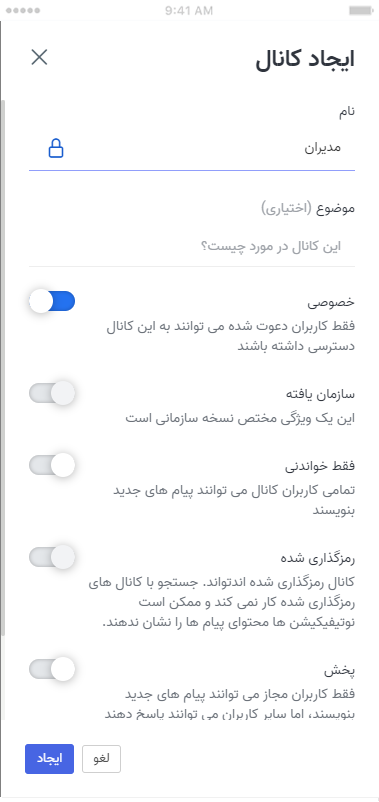Click the name field containing مدیران

coord(192,148)
